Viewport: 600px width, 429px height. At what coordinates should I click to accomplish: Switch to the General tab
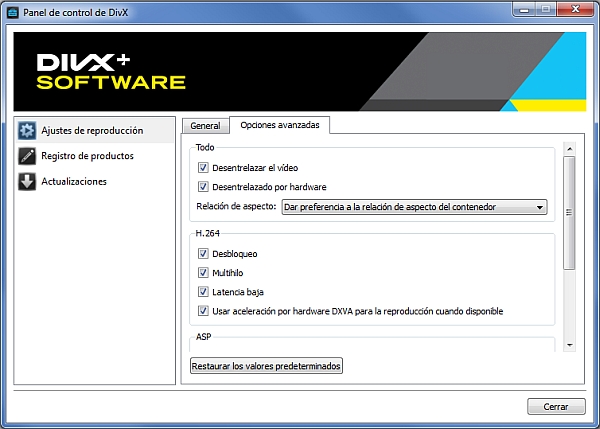[205, 126]
